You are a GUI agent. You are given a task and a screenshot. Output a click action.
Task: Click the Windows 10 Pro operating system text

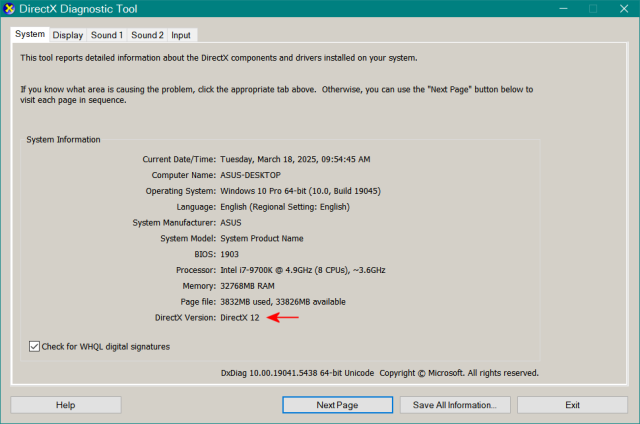point(300,191)
